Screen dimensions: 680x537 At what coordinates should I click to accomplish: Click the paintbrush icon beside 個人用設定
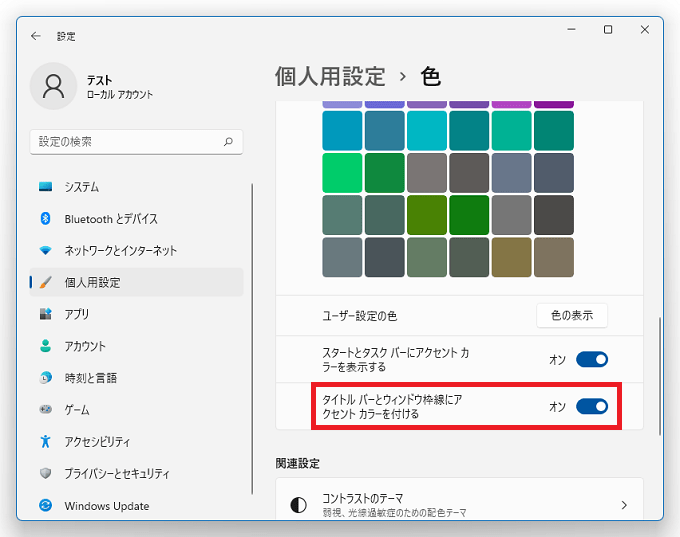tap(46, 282)
